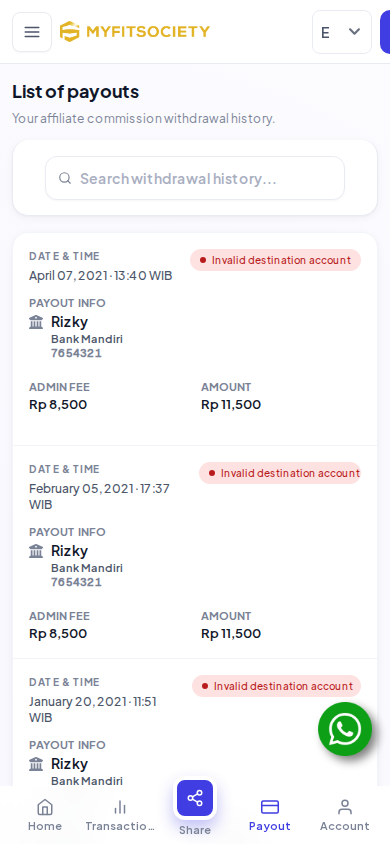
Task: Click the bank icon in the February payout
Action: tap(36, 551)
